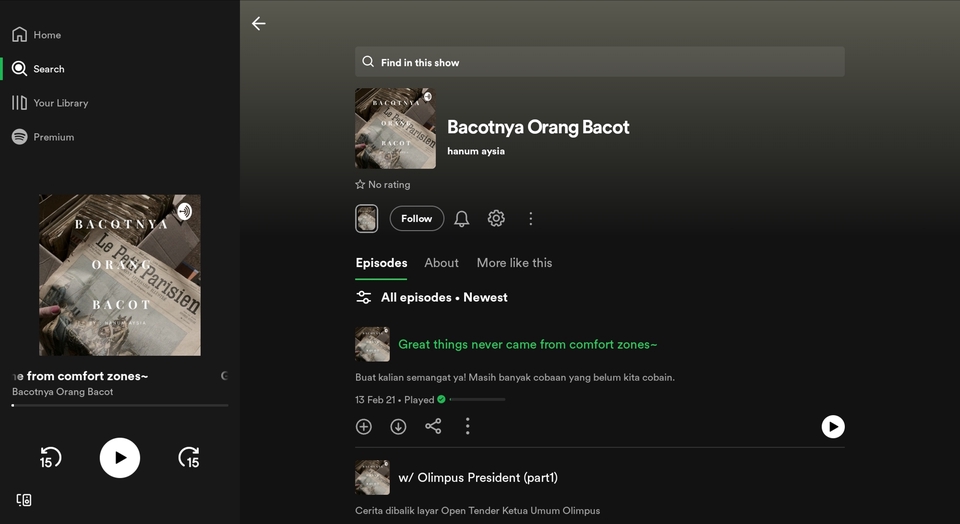
Task: Click the hanum aysia publisher name
Action: coord(476,151)
